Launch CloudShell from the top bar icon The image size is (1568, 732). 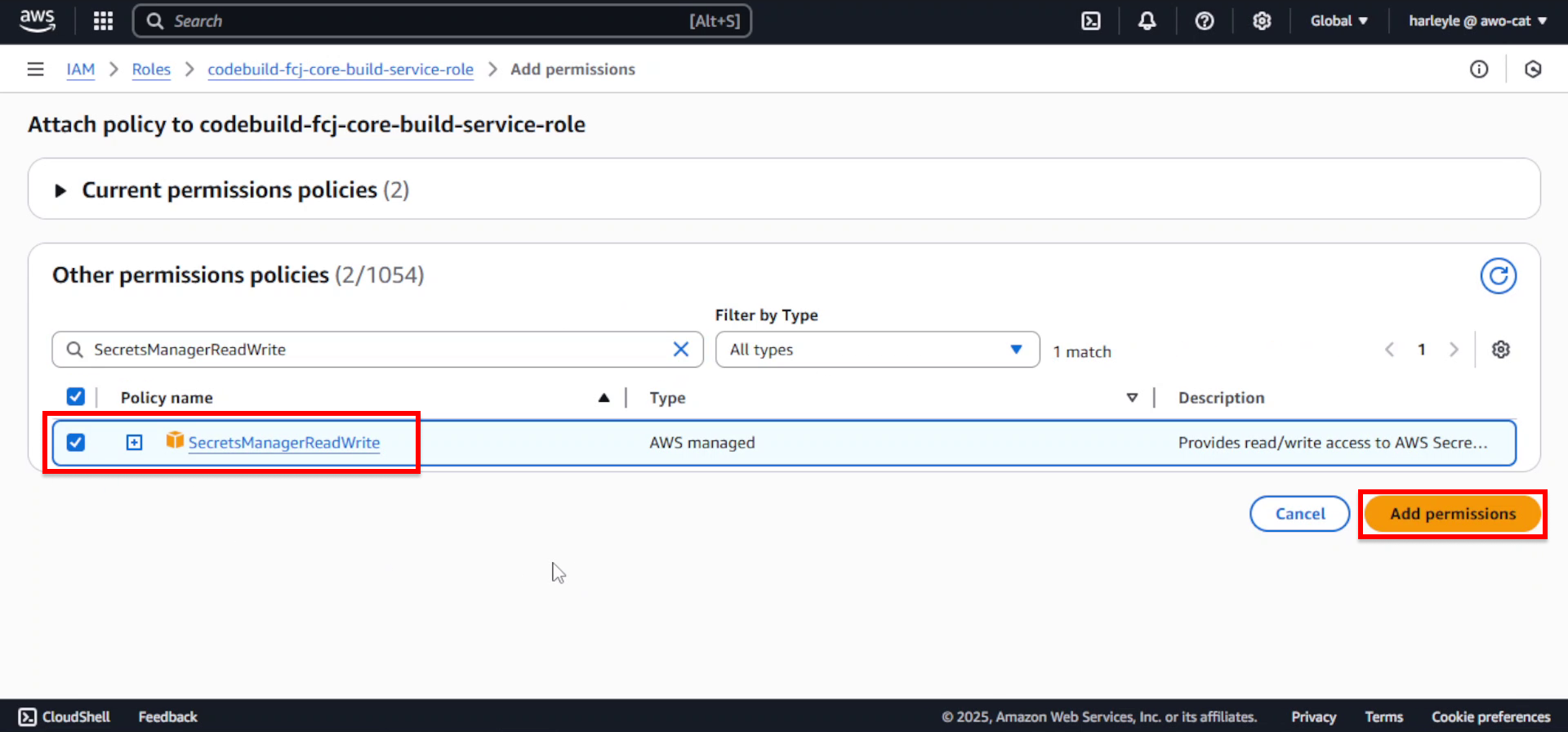1091,21
